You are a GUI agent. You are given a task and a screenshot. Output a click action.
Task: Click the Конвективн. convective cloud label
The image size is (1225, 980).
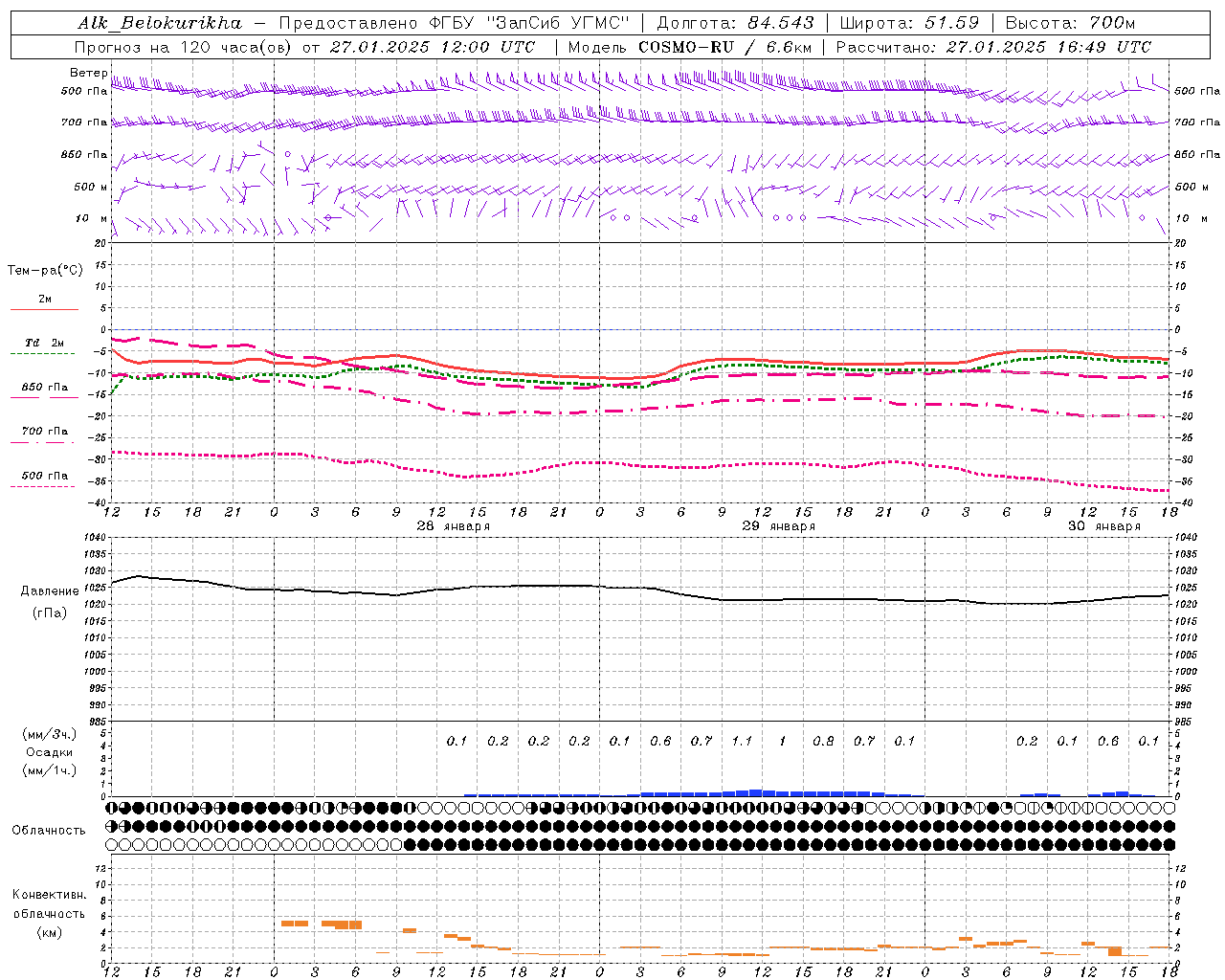[x=49, y=895]
